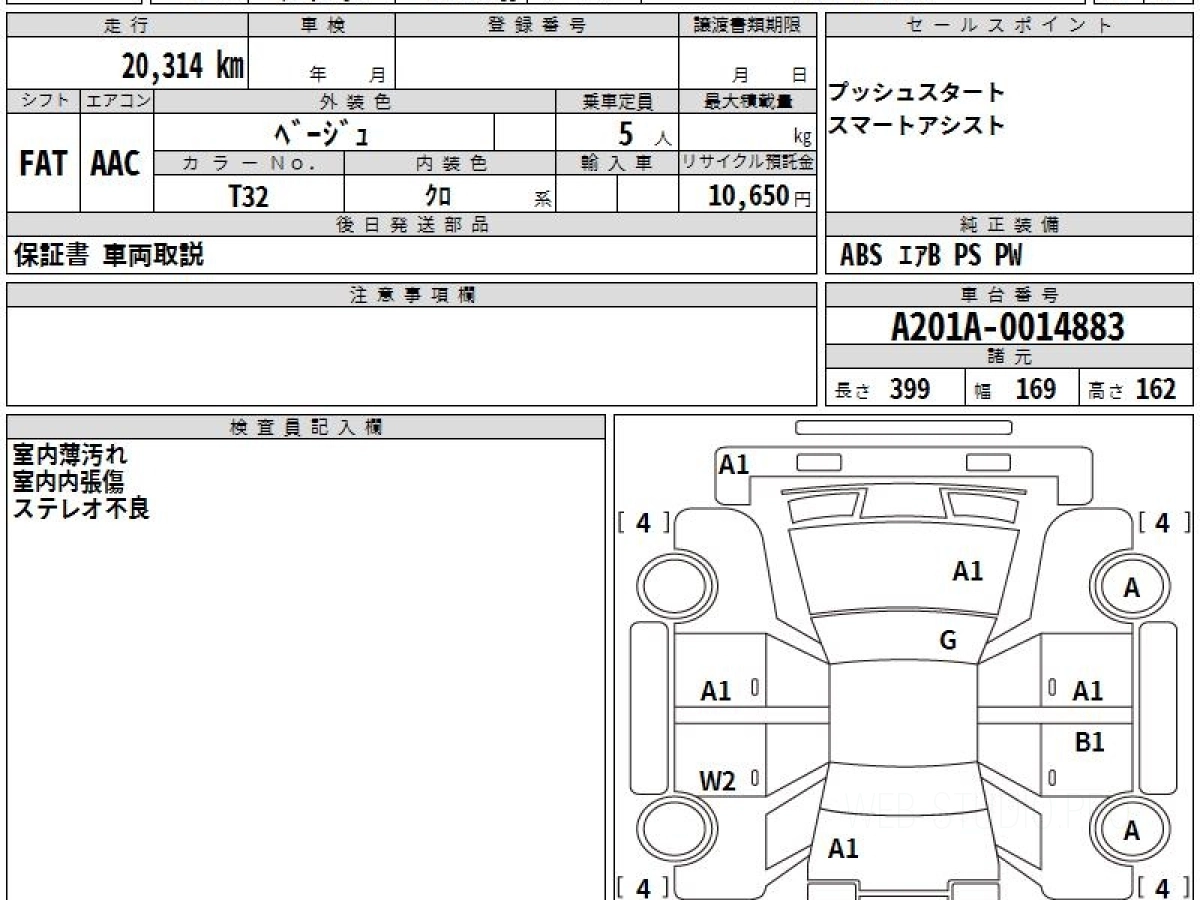Select the リサイクル預託金 header

click(747, 164)
